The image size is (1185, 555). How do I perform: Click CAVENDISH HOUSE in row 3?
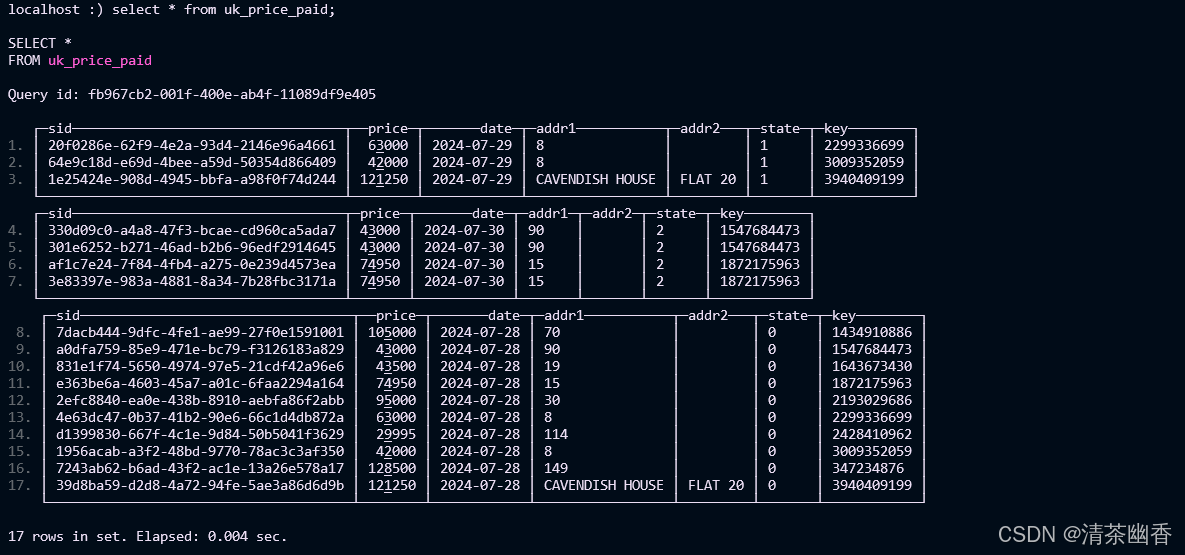[596, 179]
